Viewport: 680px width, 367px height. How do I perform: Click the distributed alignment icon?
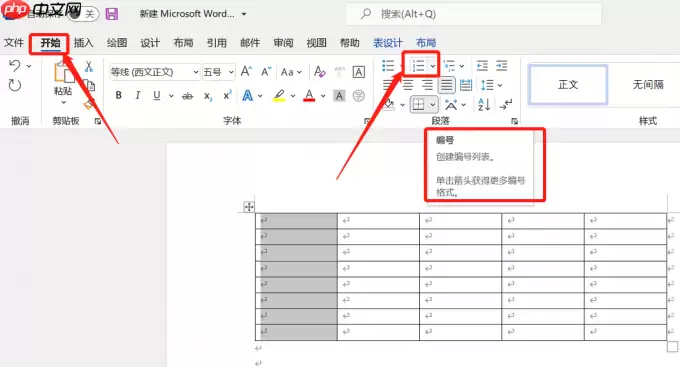coord(466,85)
